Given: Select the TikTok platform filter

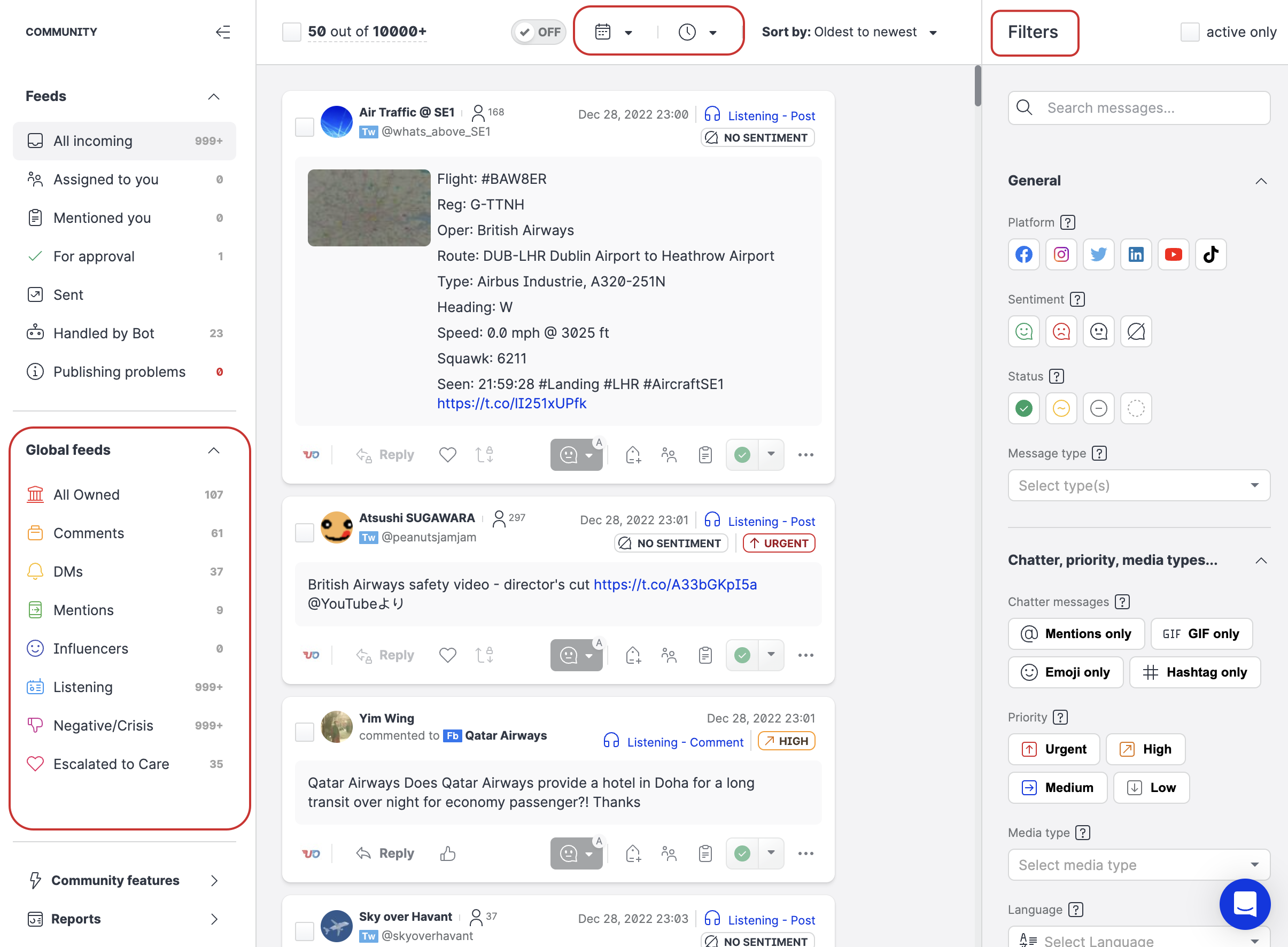Looking at the screenshot, I should (1211, 254).
